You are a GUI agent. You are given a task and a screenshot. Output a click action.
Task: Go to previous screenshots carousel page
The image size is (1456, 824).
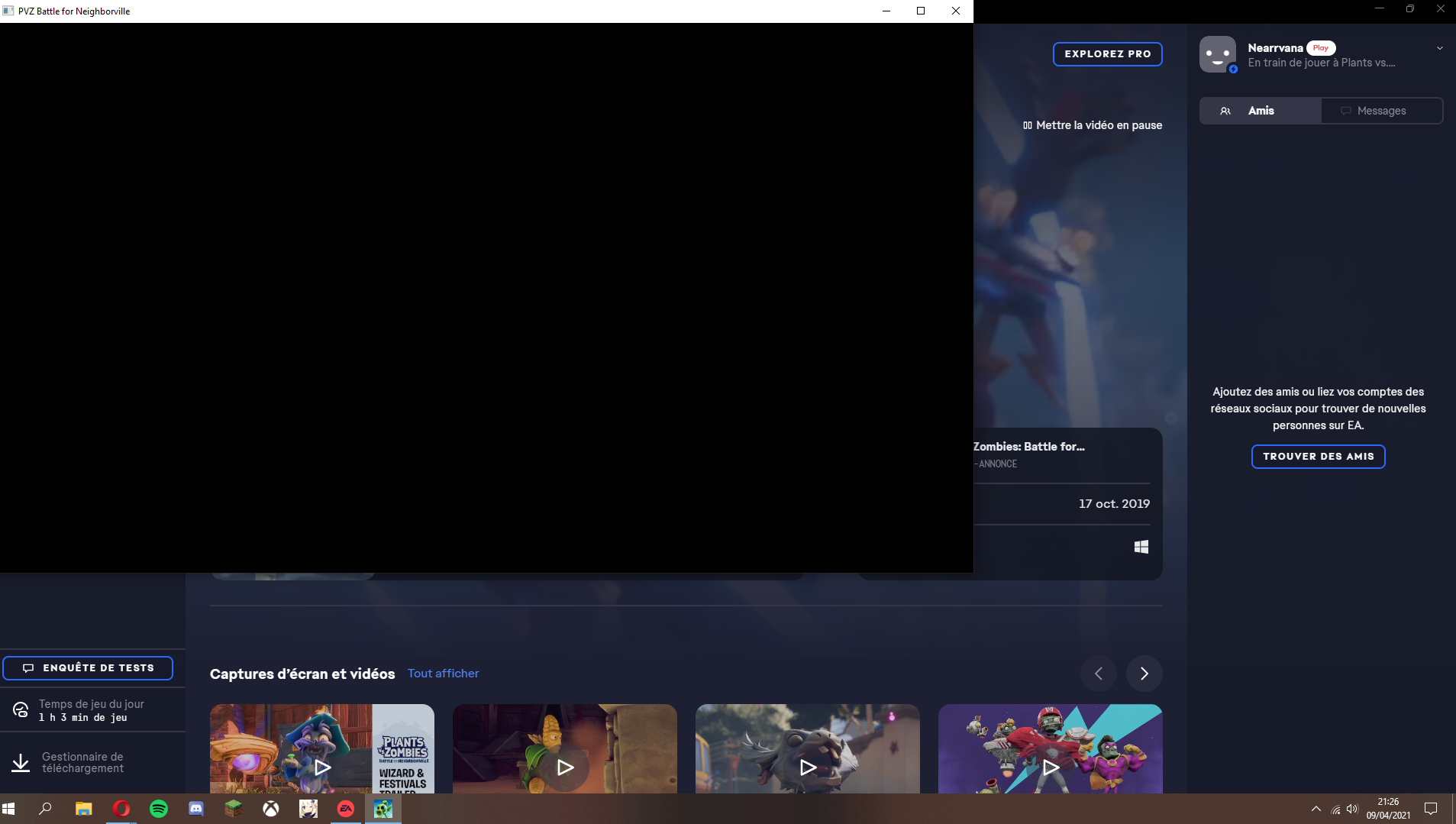[1098, 674]
